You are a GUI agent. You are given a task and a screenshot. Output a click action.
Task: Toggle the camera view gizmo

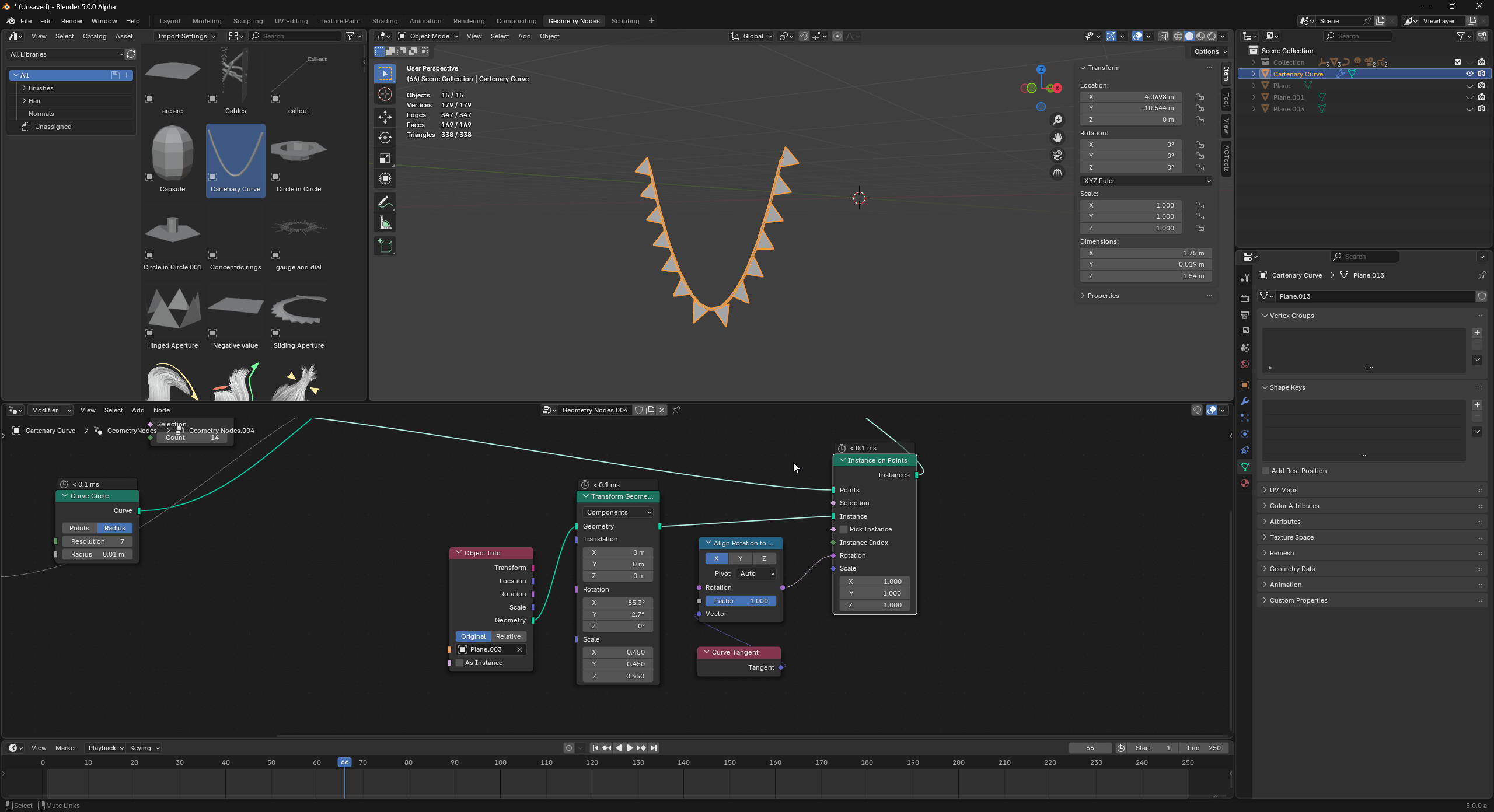pos(1057,155)
